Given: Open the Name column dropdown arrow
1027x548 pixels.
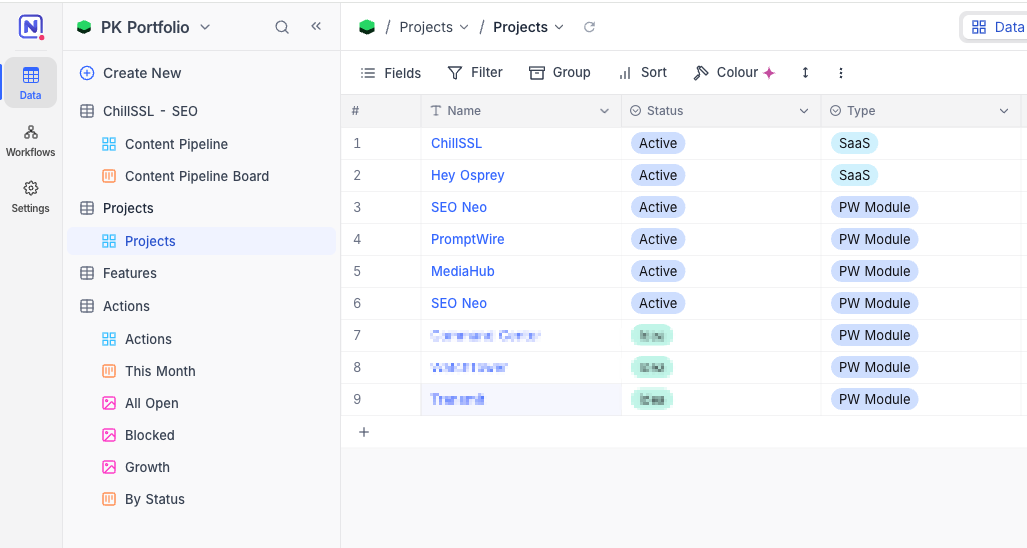Looking at the screenshot, I should (605, 111).
